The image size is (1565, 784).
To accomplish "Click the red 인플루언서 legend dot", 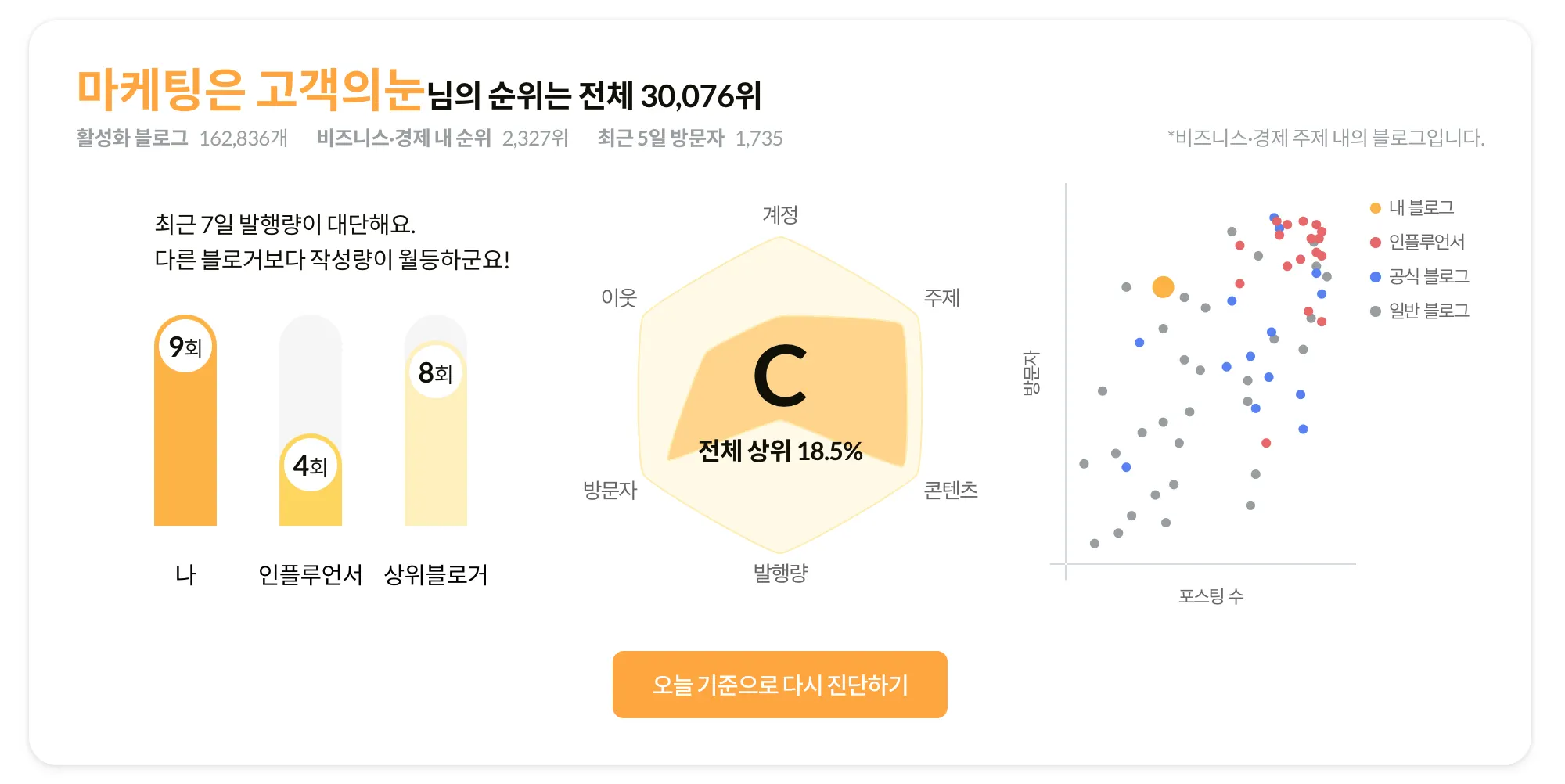I will 1375,243.
